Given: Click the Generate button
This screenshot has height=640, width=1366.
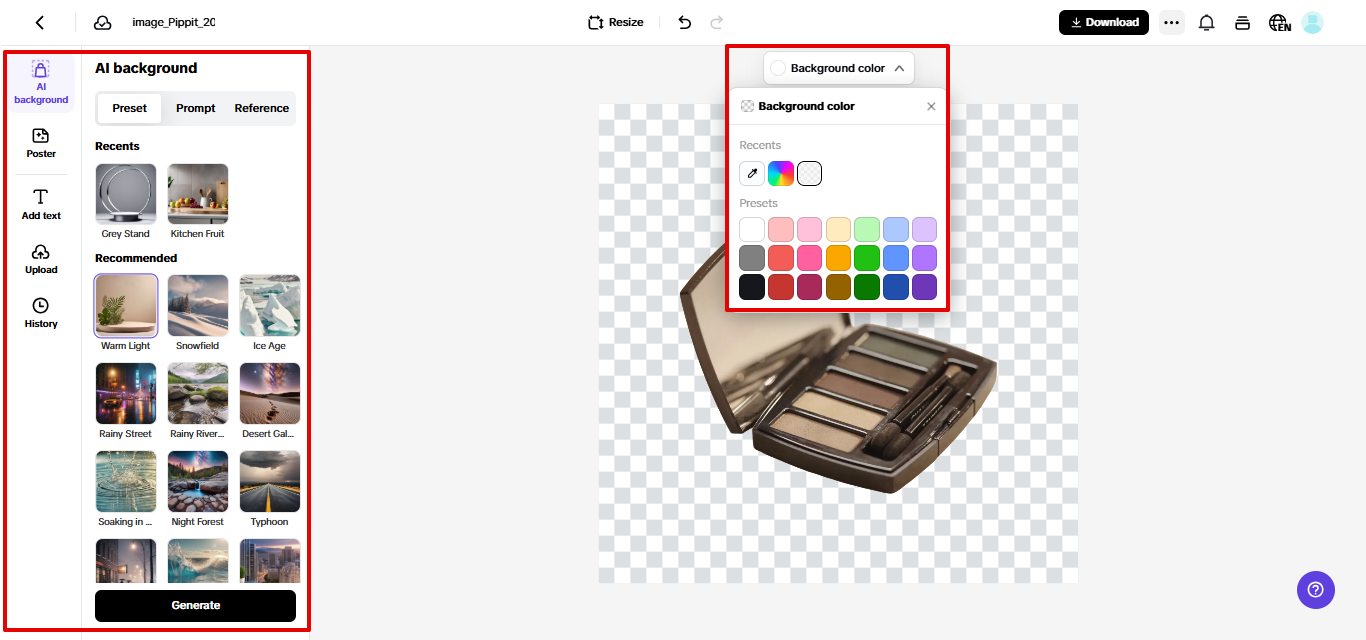Looking at the screenshot, I should coord(195,605).
